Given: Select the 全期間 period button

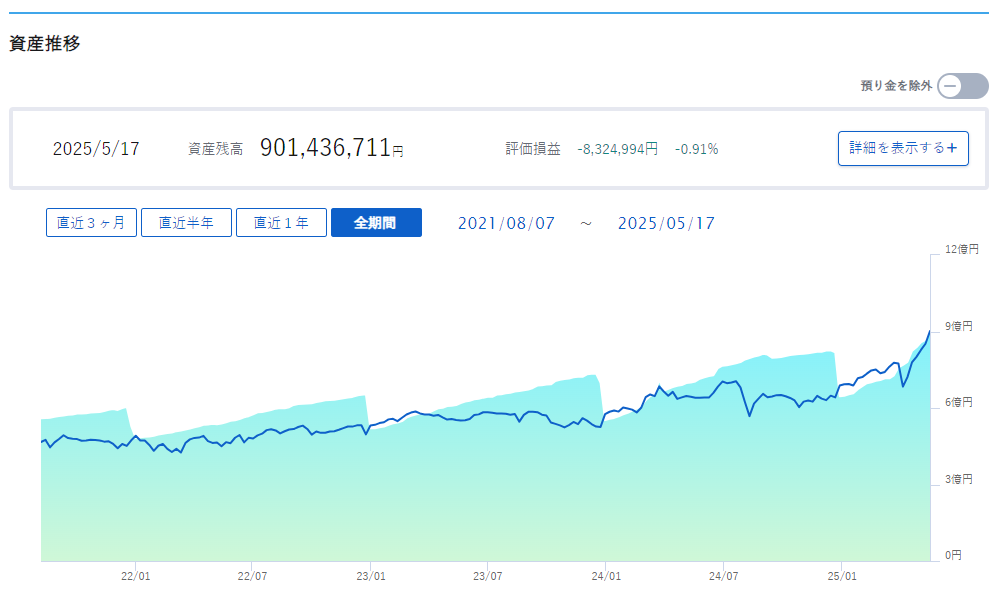Looking at the screenshot, I should [376, 222].
